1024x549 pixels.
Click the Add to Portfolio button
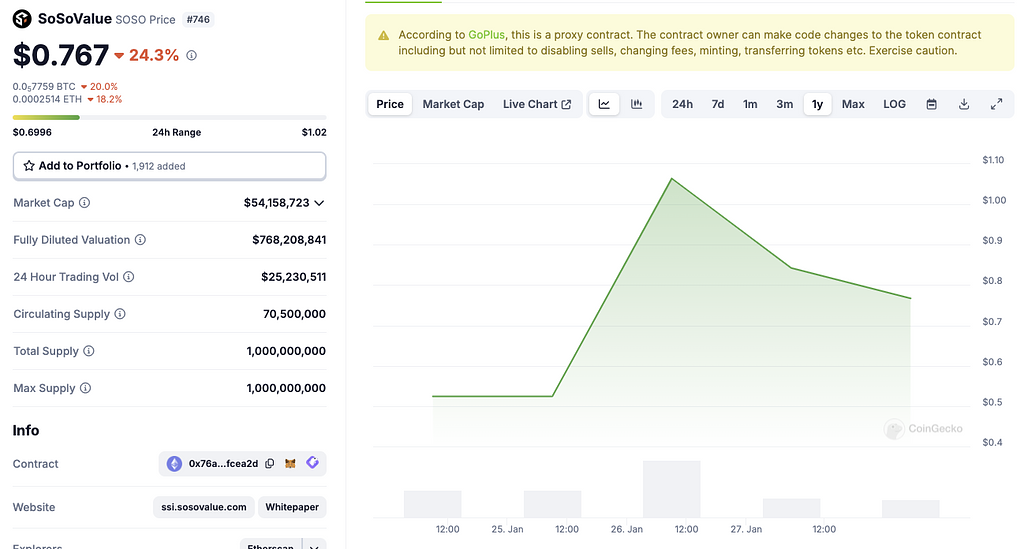(169, 166)
